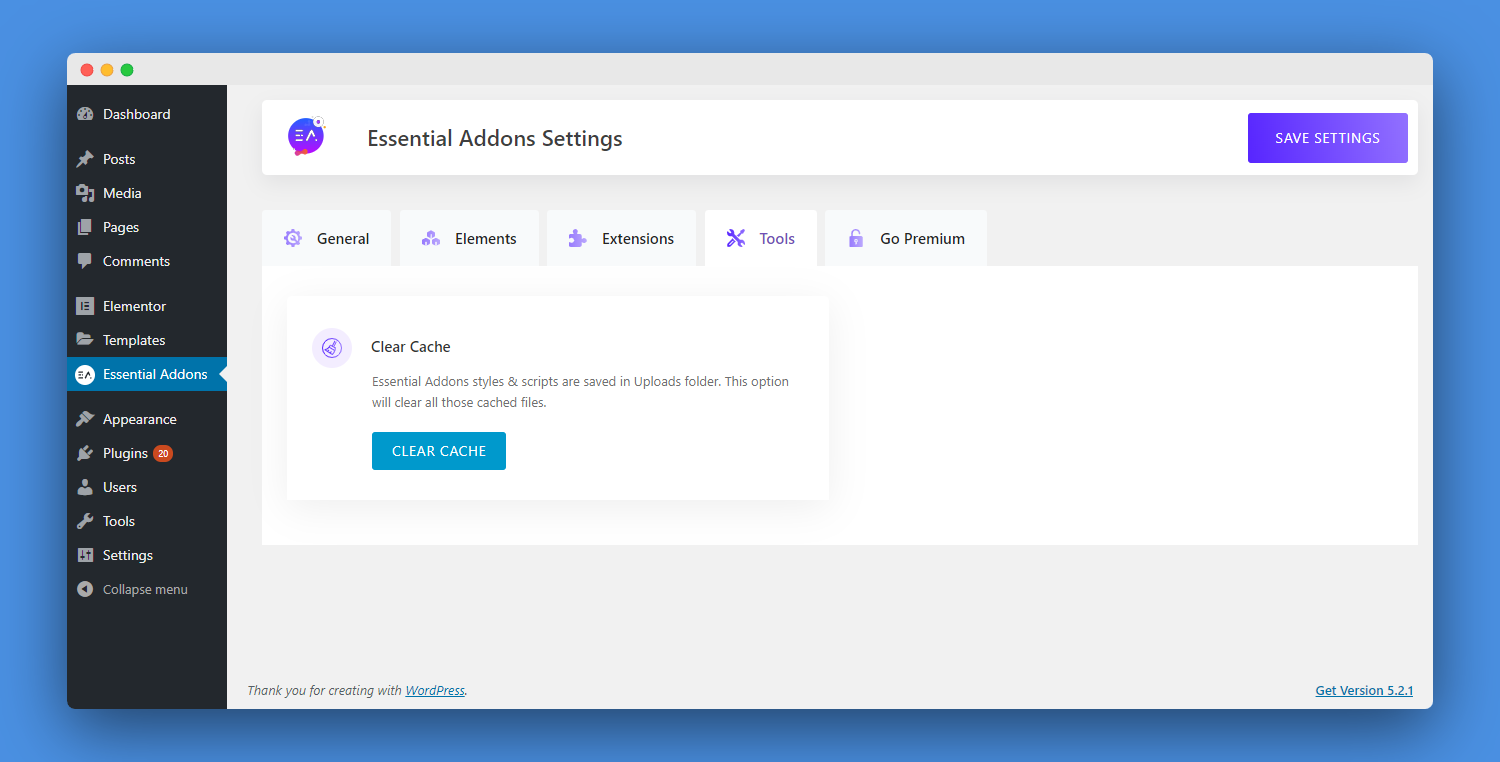The width and height of the screenshot is (1500, 762).
Task: Click the puzzle icon on Extensions tab
Action: tap(577, 238)
